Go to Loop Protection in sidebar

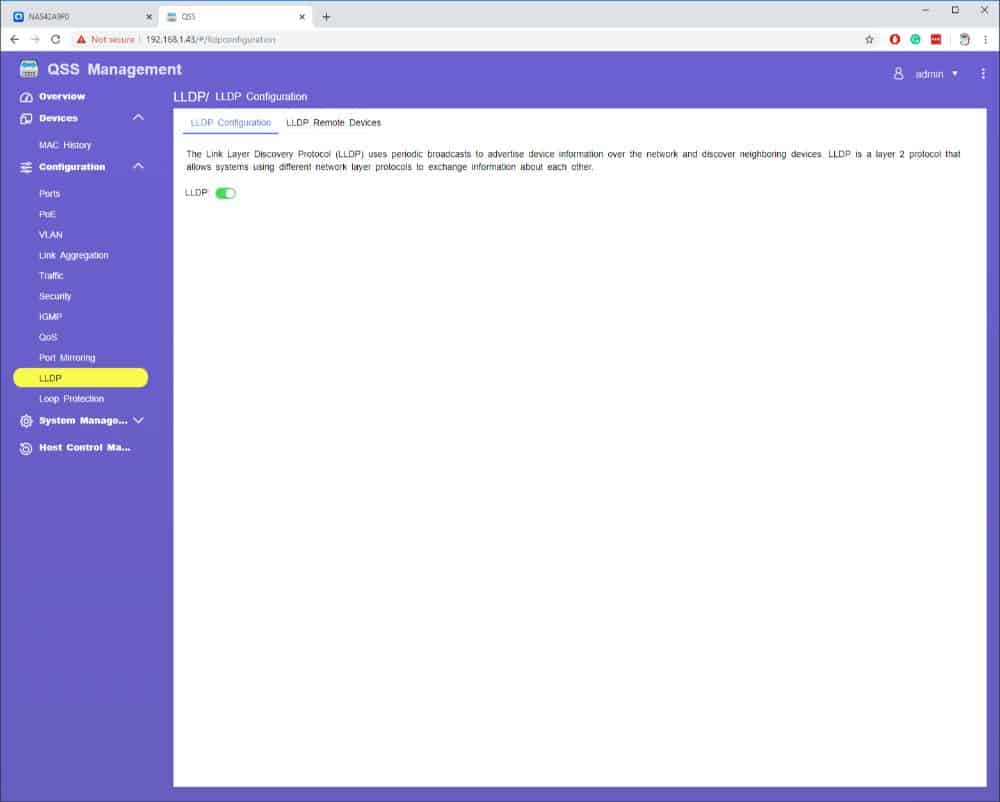[71, 399]
